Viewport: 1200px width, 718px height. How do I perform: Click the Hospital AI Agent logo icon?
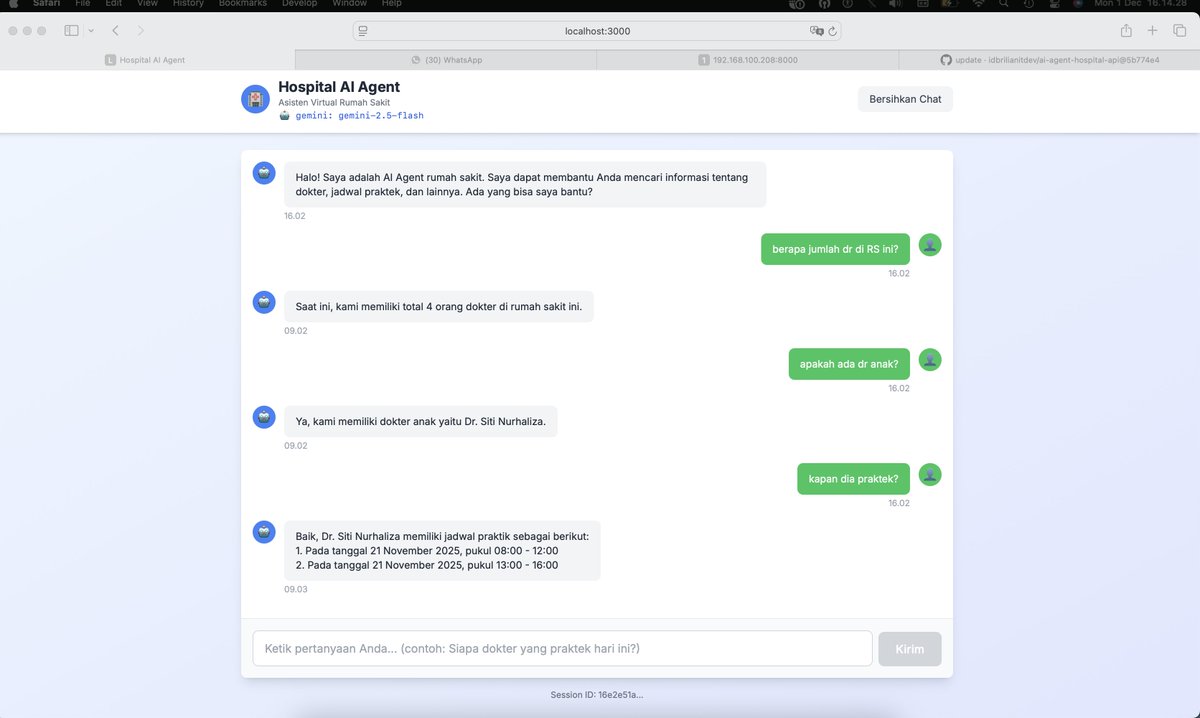[x=256, y=99]
